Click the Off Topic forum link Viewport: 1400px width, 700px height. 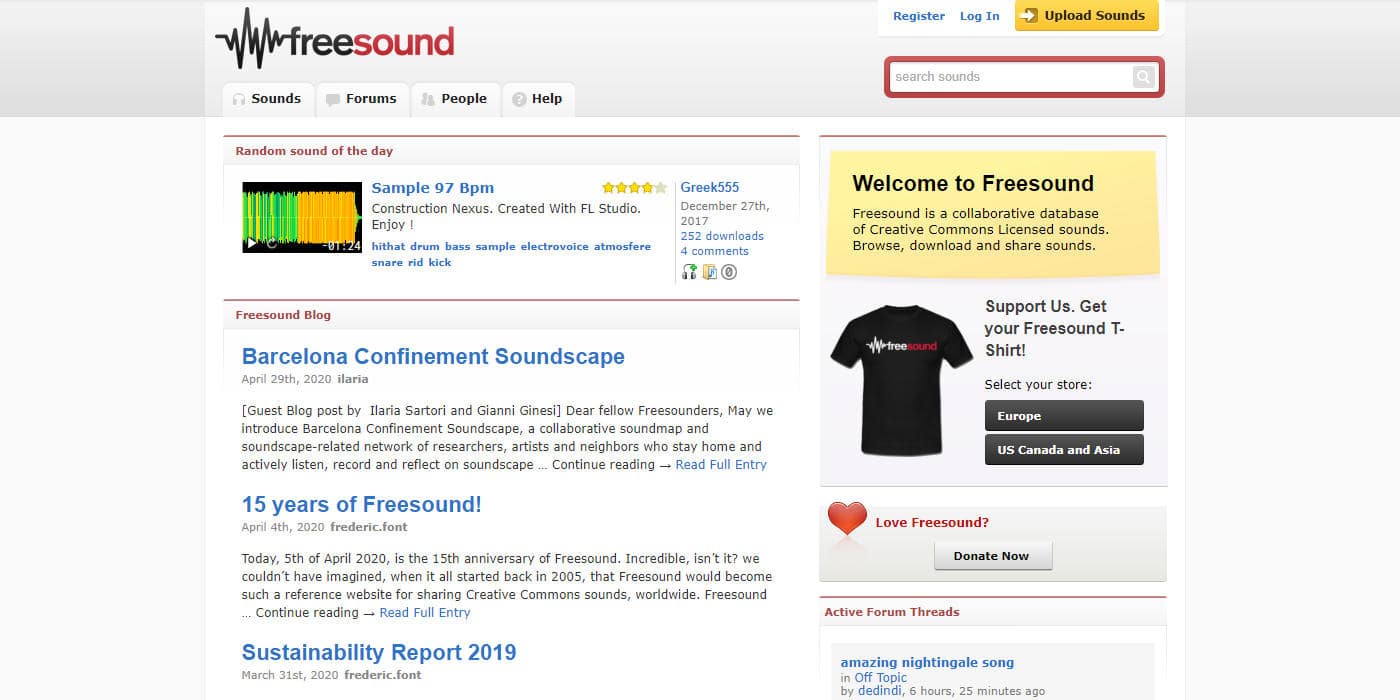[x=881, y=678]
